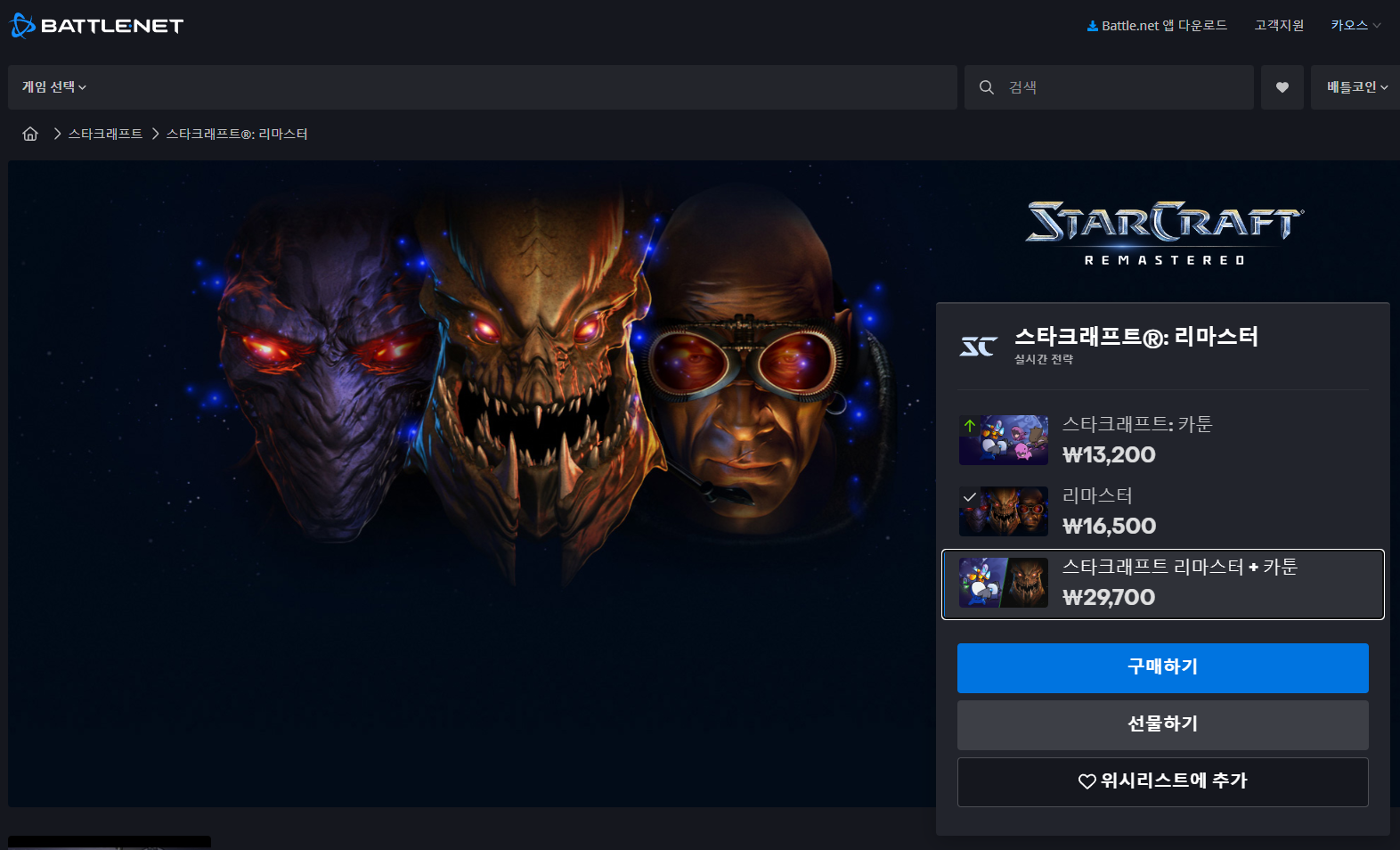The image size is (1400, 850).
Task: Expand the 카오스 account dropdown
Action: click(1355, 25)
